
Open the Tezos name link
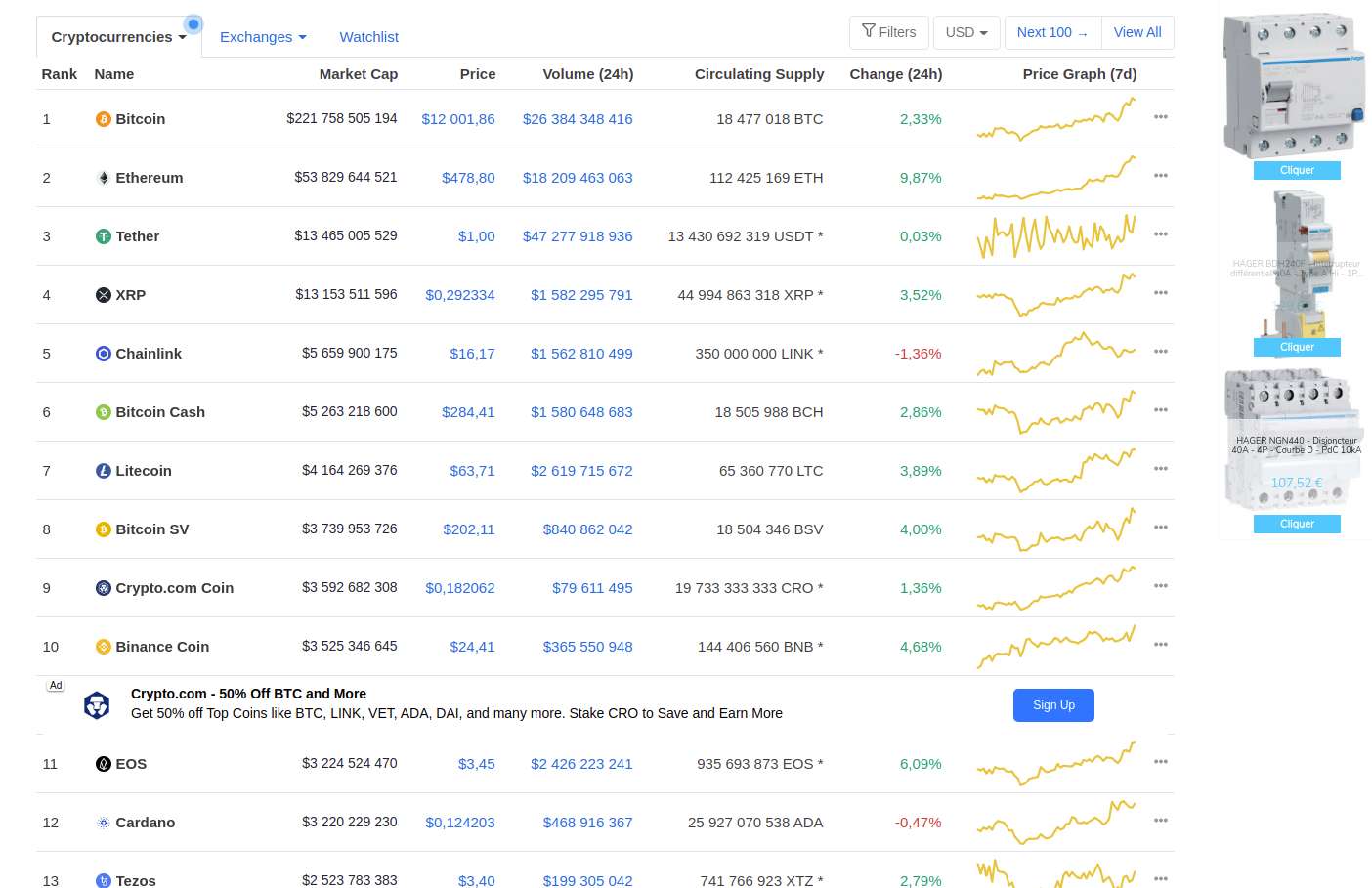pyautogui.click(x=136, y=880)
